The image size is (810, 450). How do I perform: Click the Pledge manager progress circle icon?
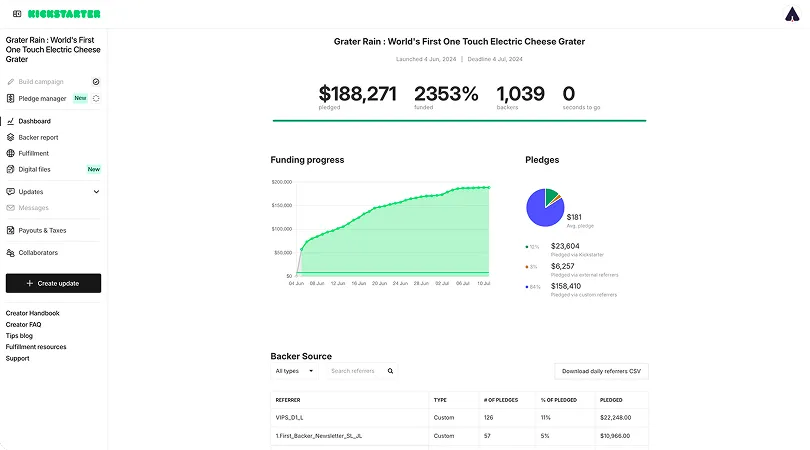pos(96,98)
